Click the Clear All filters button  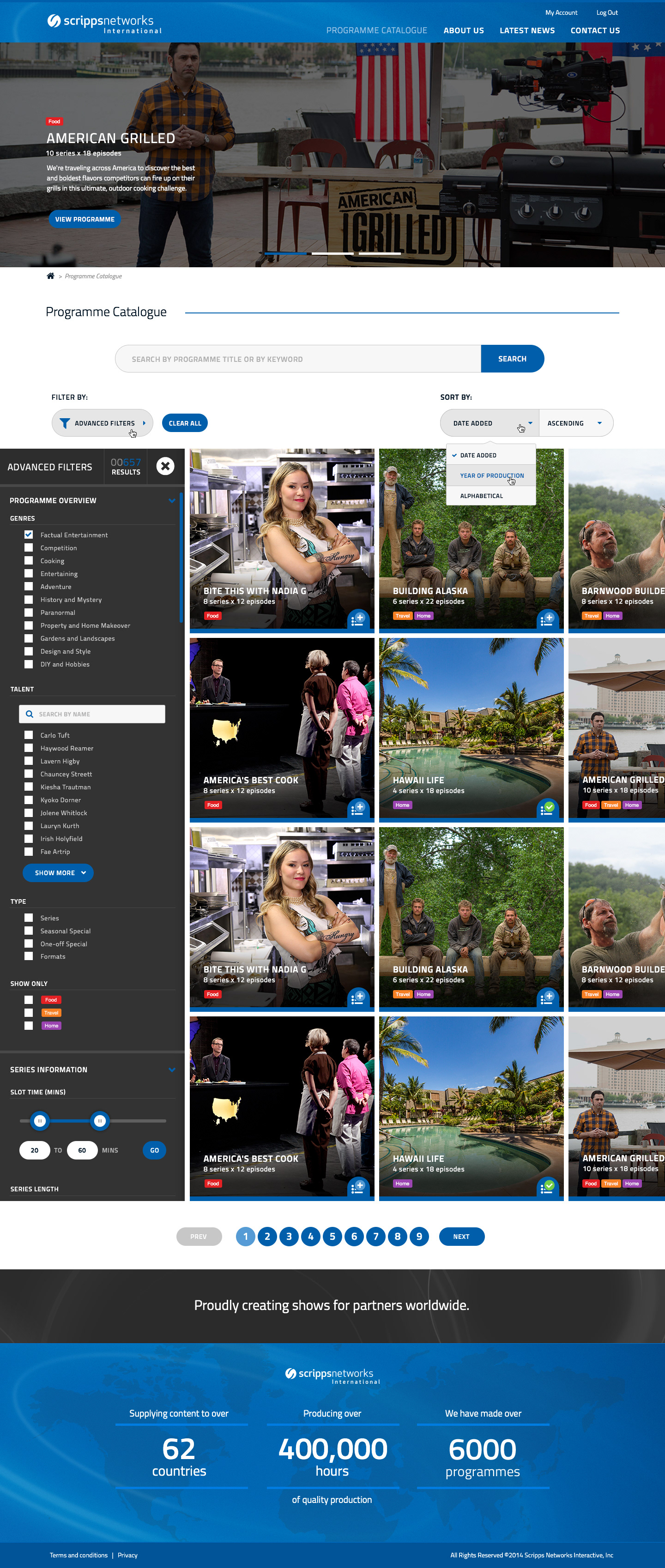(x=185, y=423)
